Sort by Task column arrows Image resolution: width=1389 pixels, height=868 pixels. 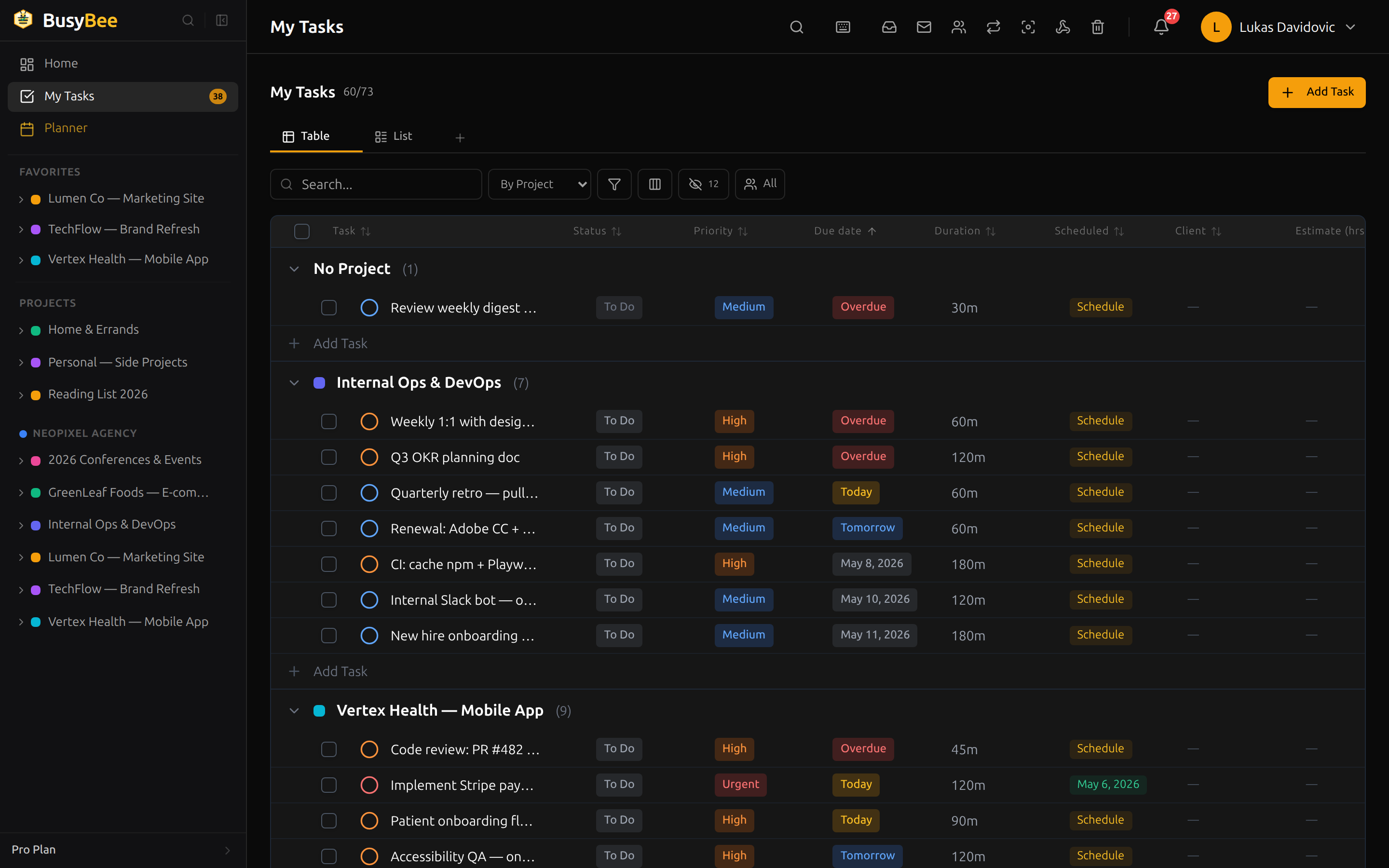coord(366,231)
